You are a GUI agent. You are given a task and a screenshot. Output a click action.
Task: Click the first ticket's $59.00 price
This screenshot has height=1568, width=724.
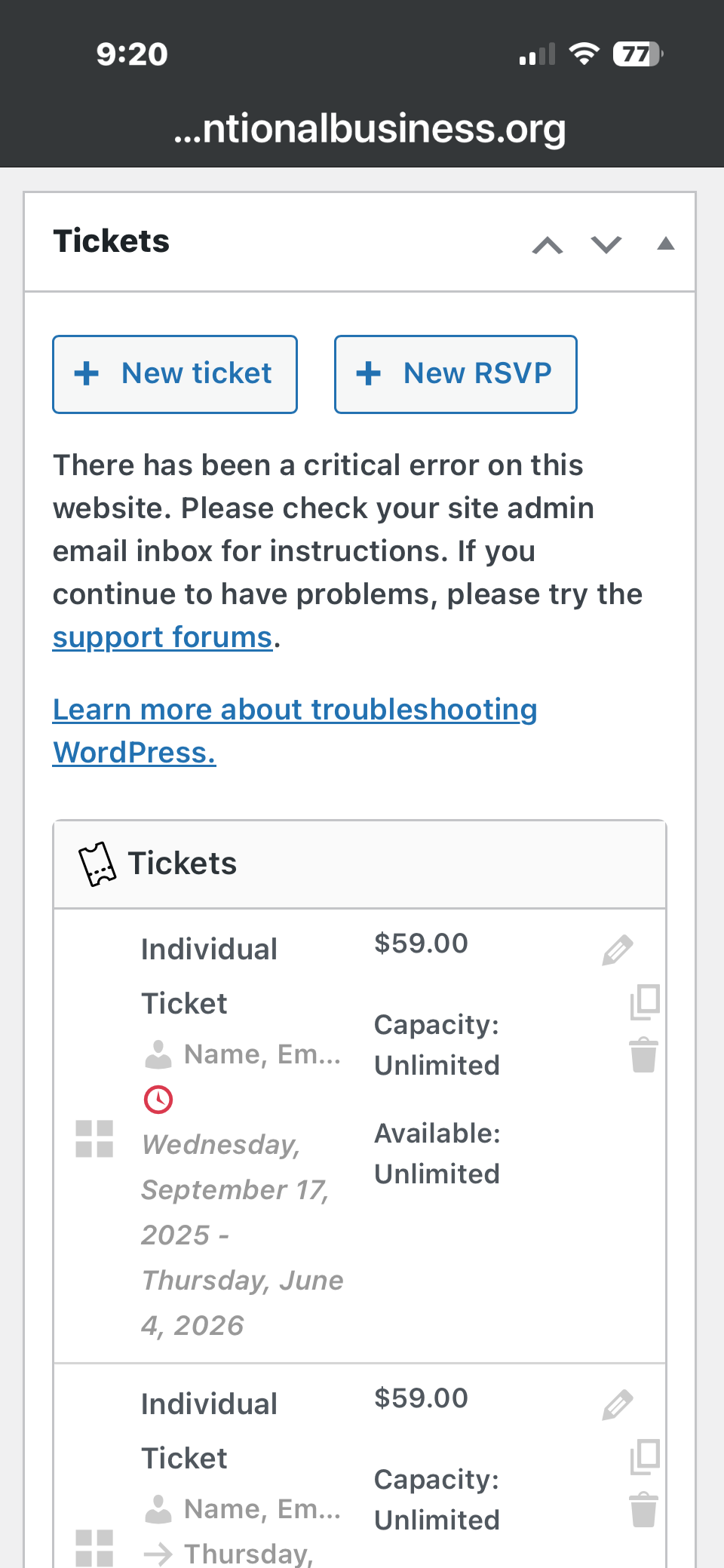click(x=422, y=944)
